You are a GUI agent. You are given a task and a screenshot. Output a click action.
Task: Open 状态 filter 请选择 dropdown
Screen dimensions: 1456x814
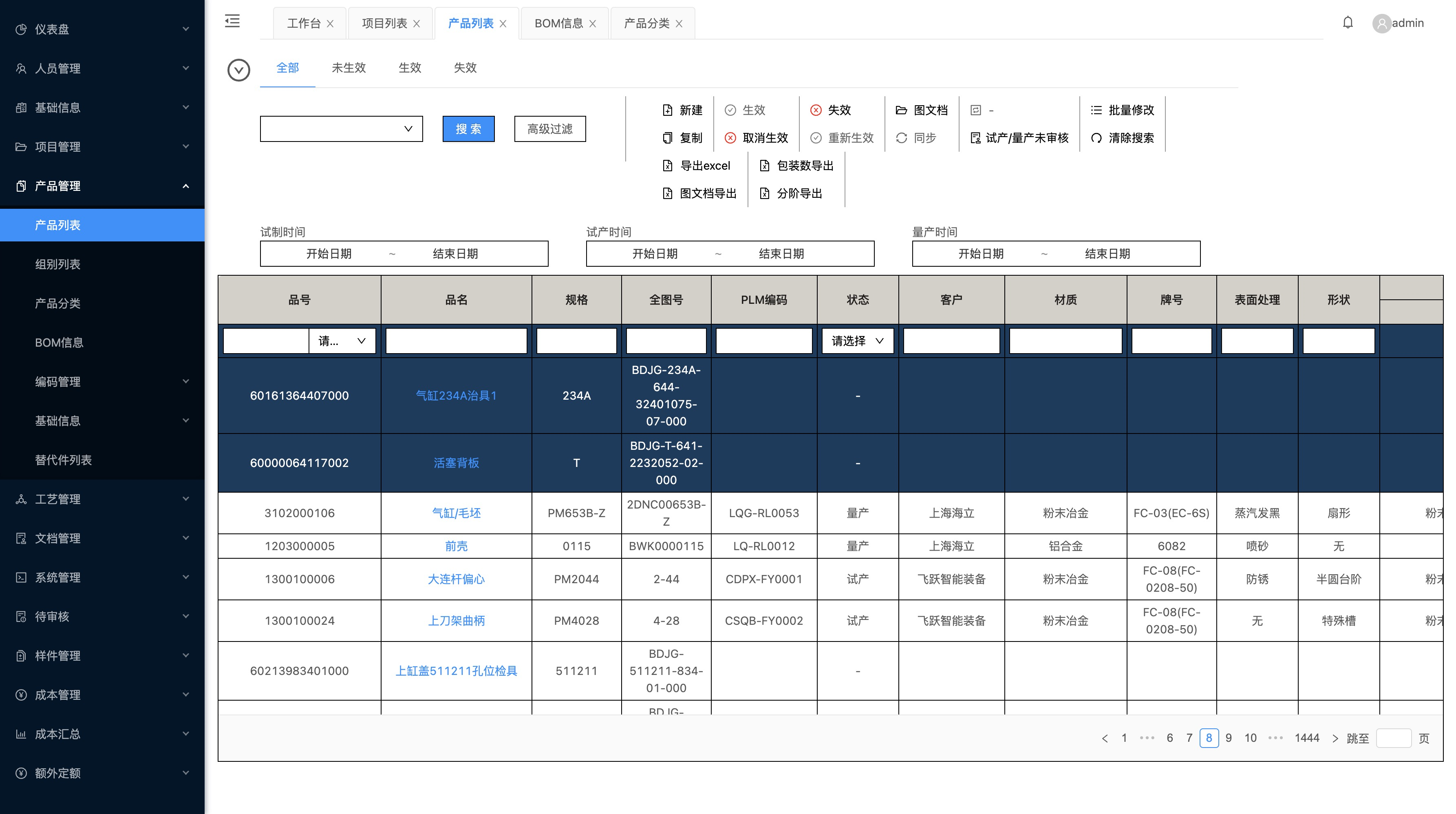[x=858, y=341]
